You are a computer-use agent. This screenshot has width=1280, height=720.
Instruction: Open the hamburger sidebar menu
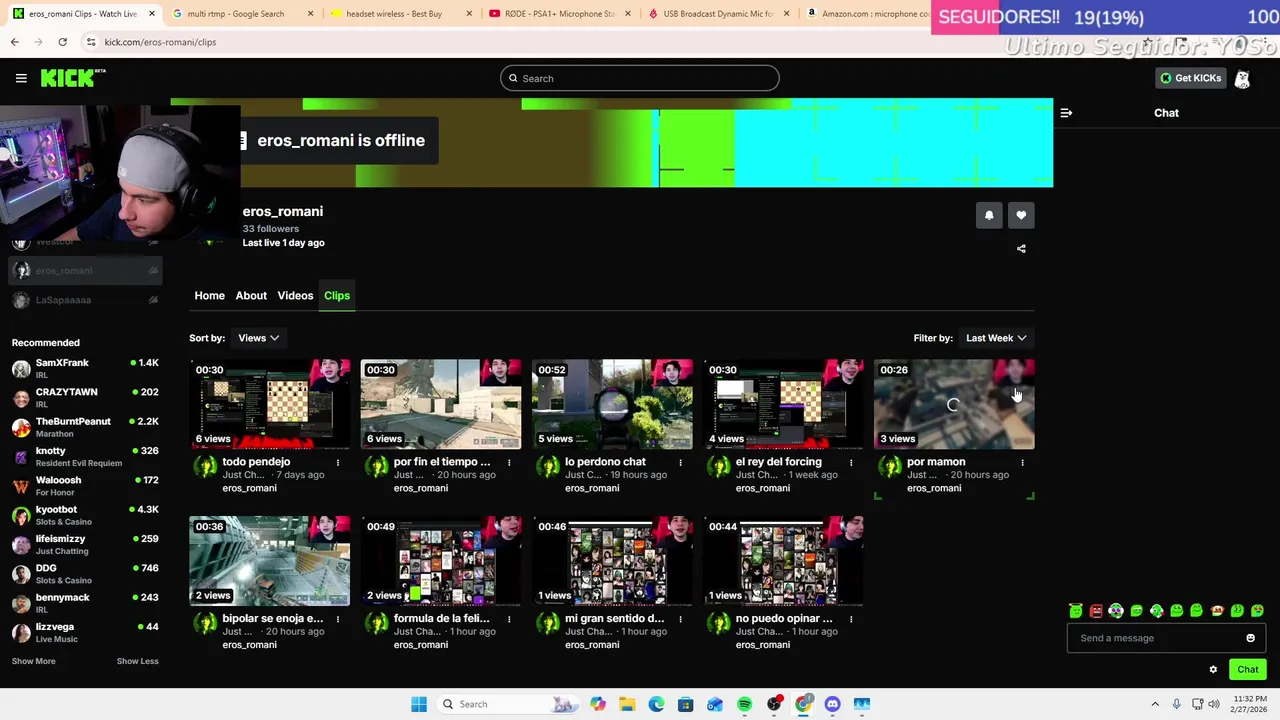tap(21, 78)
